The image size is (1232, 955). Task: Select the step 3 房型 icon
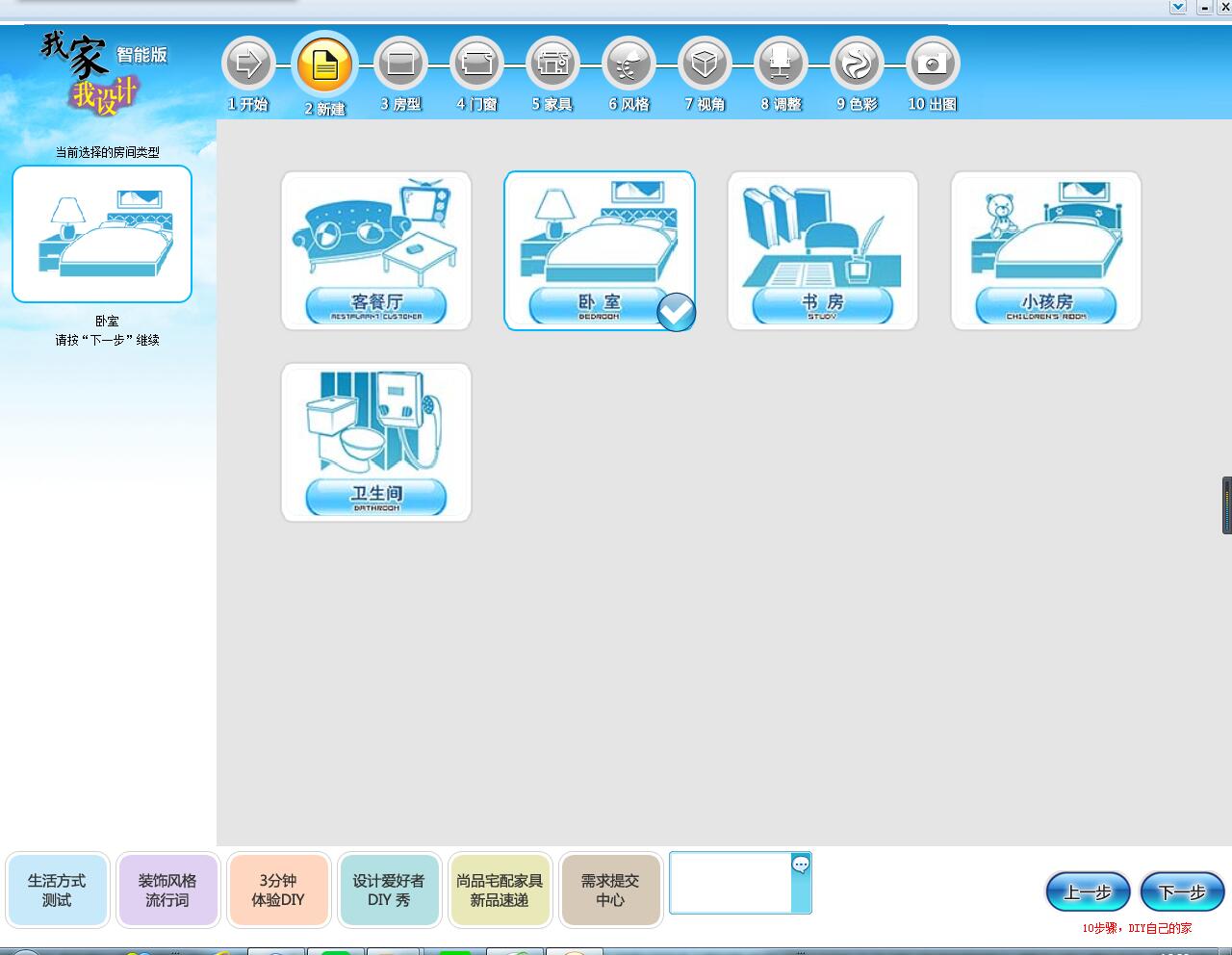(x=400, y=65)
